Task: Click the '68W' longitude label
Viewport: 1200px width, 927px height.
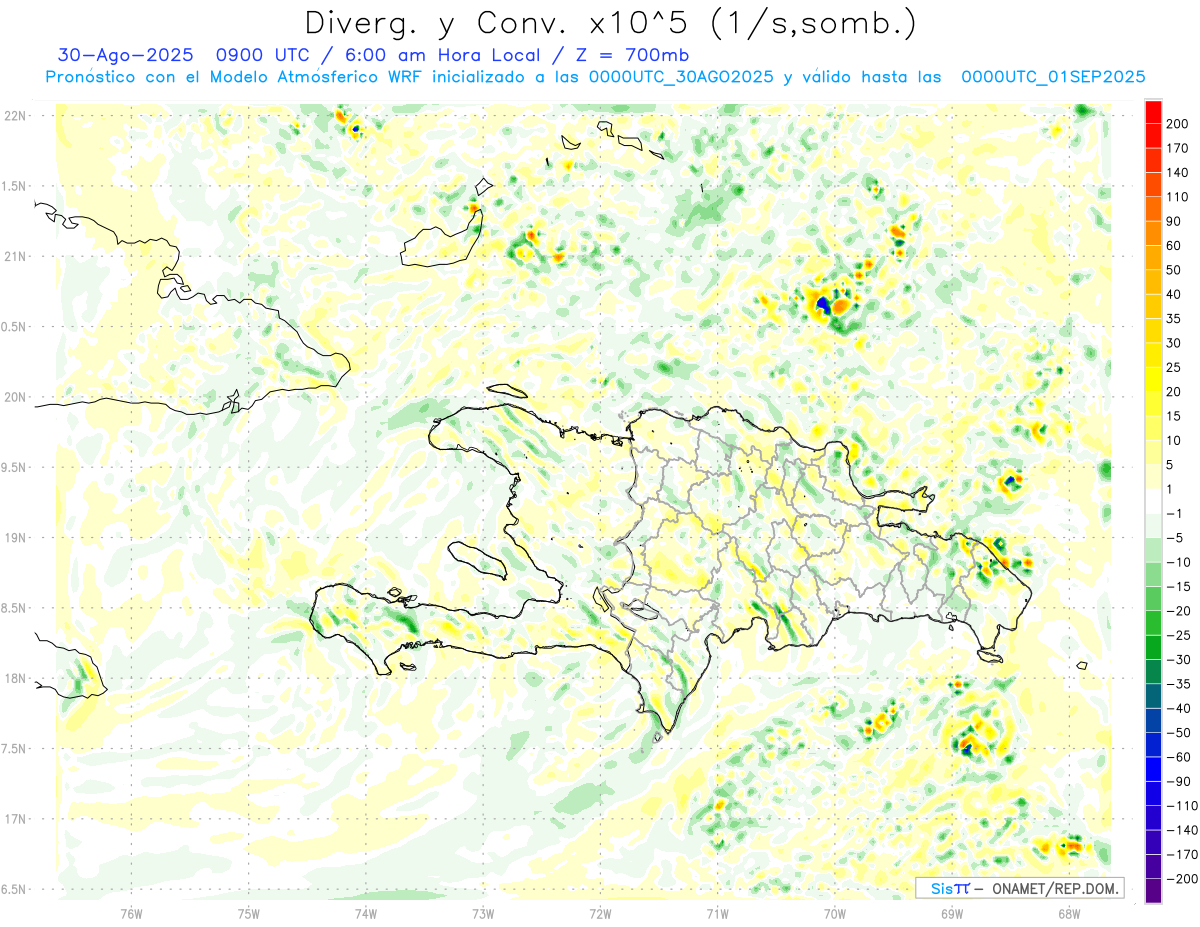Action: coord(1069,913)
